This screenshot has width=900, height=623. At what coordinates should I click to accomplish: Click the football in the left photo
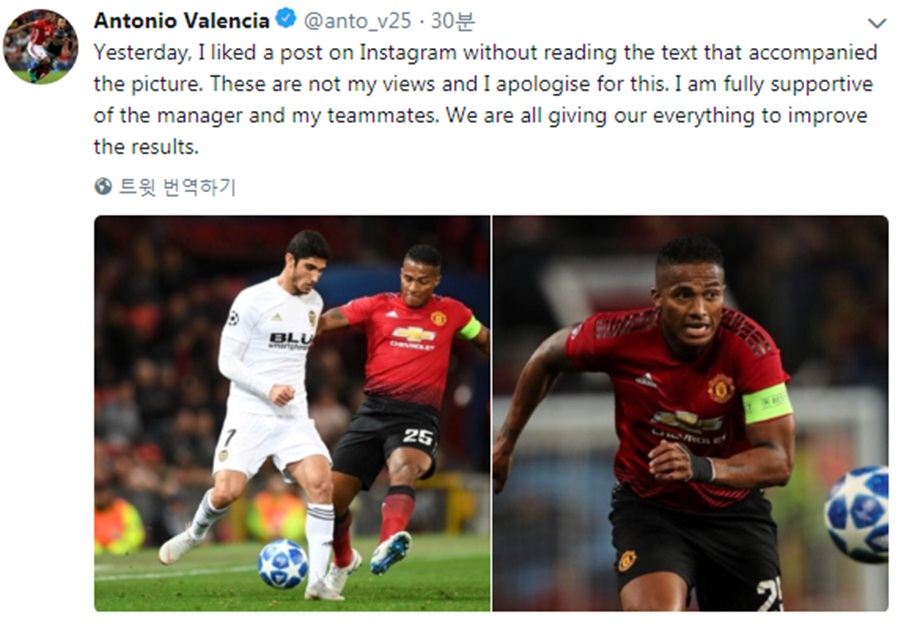(x=282, y=564)
